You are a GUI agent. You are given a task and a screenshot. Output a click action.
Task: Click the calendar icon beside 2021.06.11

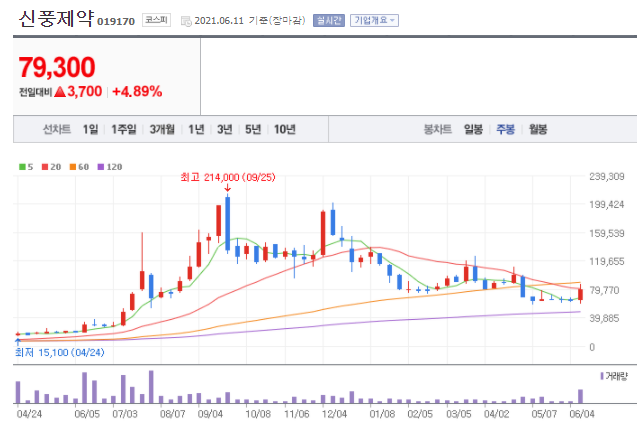pos(186,21)
